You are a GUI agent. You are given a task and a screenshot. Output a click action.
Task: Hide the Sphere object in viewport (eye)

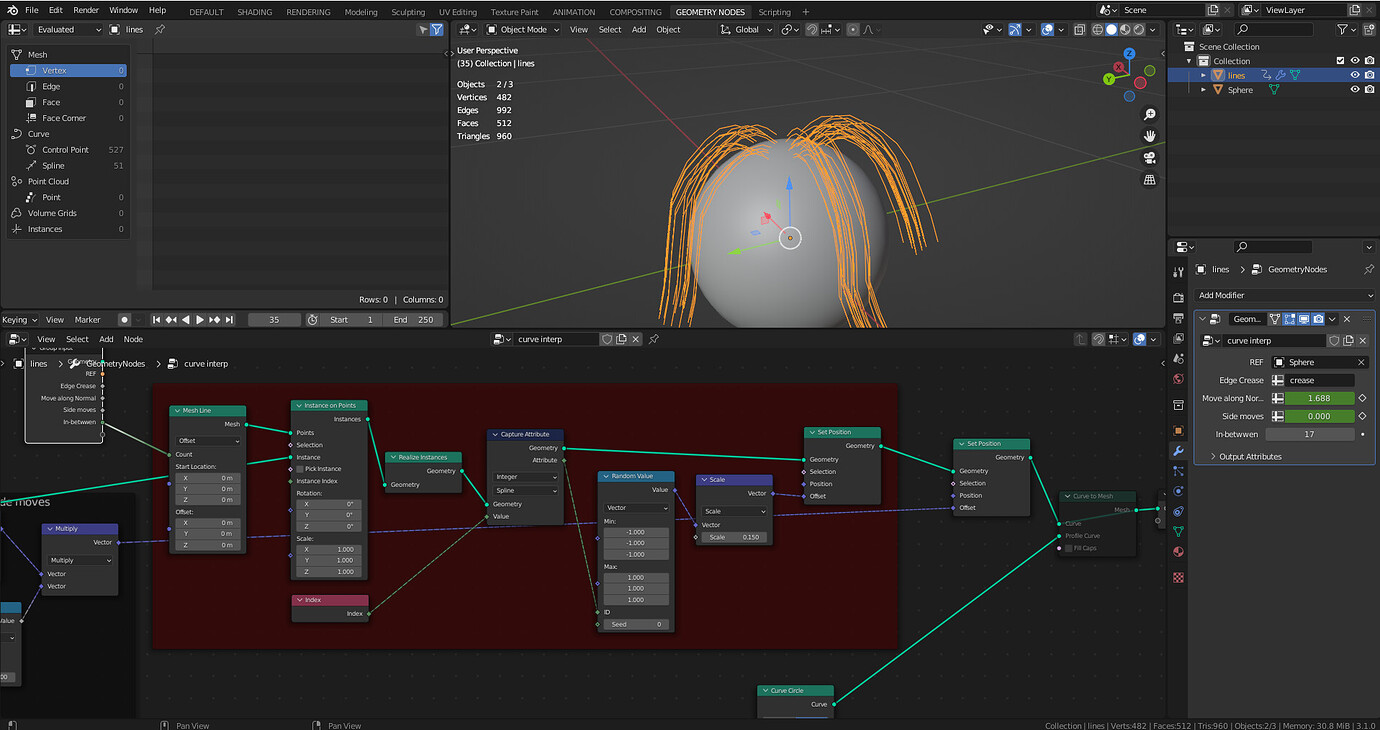[x=1355, y=89]
